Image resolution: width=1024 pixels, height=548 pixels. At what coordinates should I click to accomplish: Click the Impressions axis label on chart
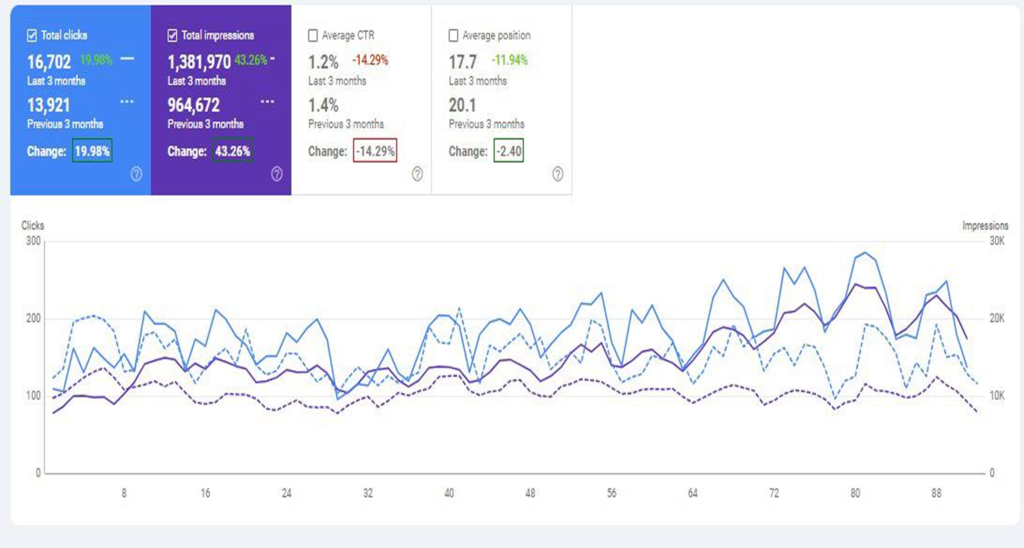pos(985,226)
